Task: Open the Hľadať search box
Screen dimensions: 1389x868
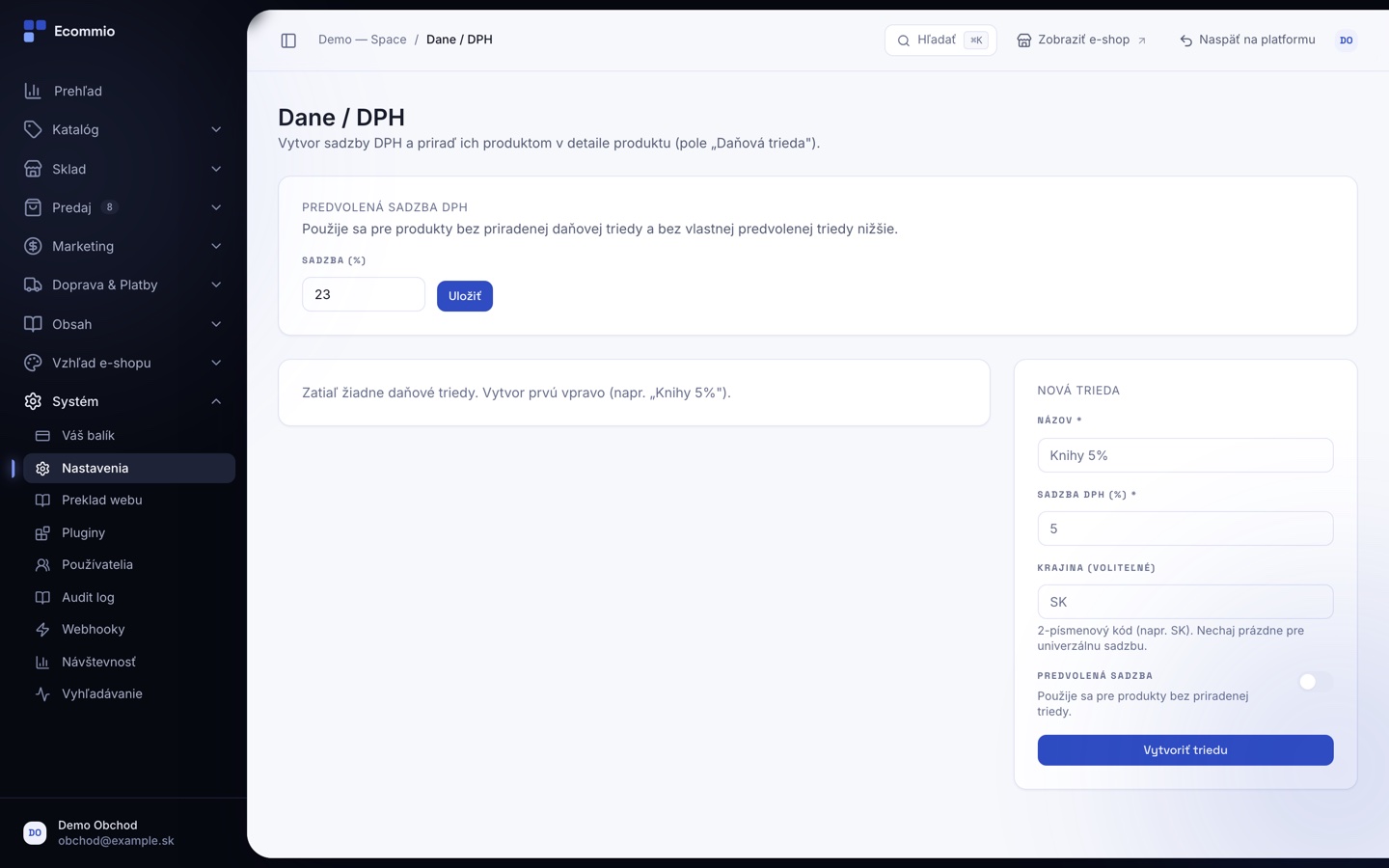Action: click(x=940, y=41)
